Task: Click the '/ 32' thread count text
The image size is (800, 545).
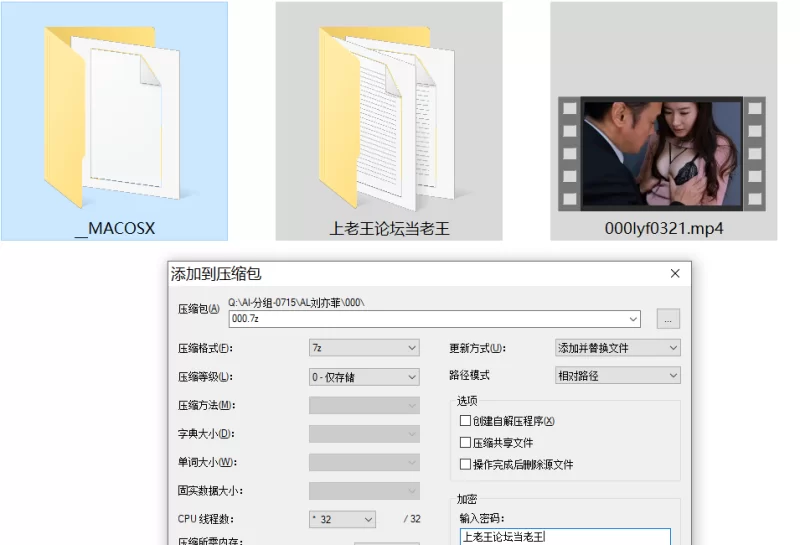Action: point(412,519)
